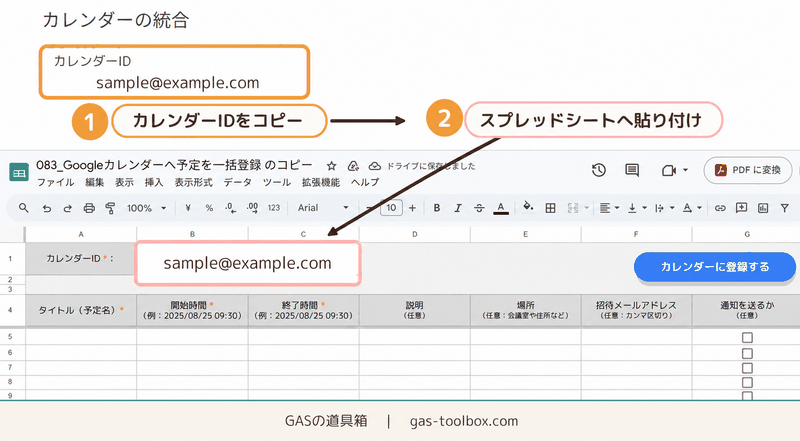This screenshot has width=800, height=441.
Task: Open the データ menu
Action: [x=237, y=182]
